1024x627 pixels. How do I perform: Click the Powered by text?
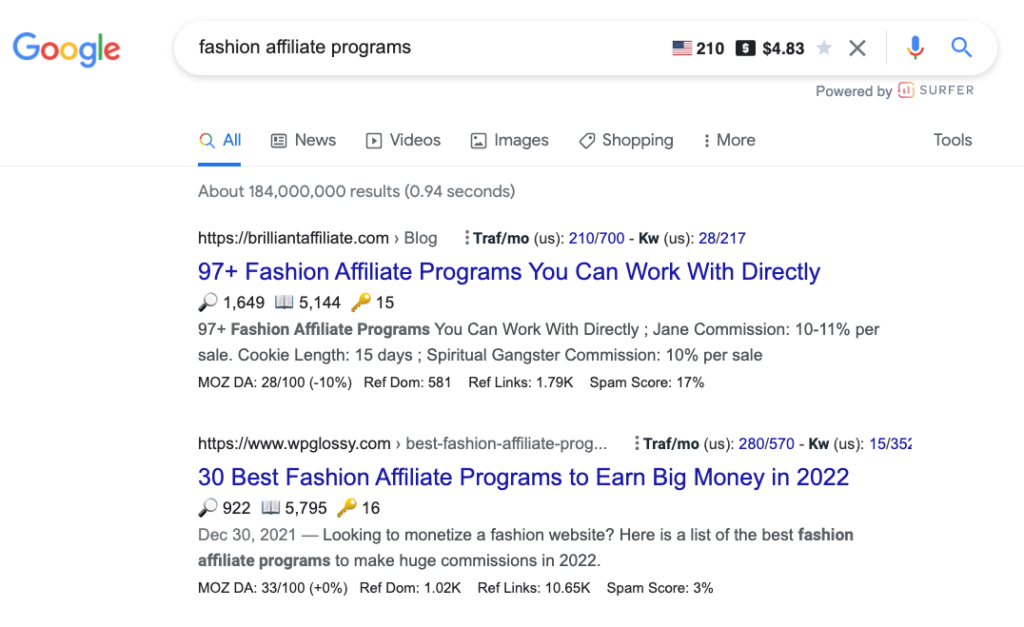click(x=854, y=91)
